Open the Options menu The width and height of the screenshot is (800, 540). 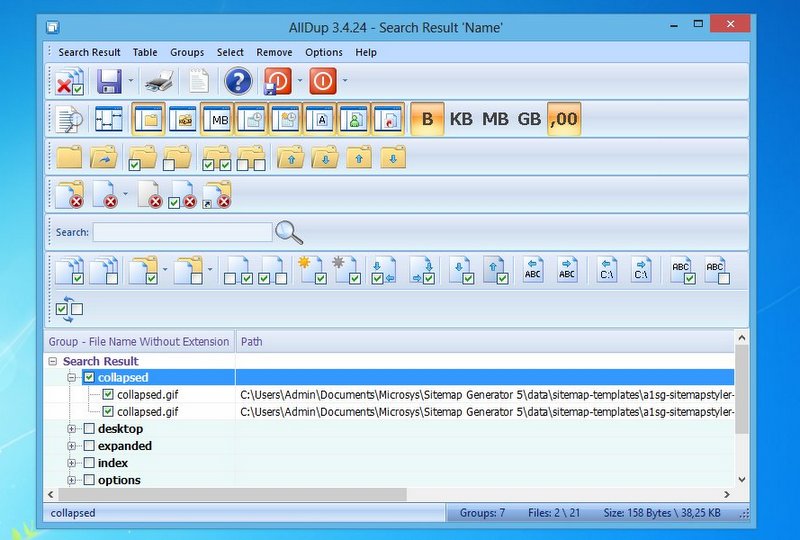323,53
